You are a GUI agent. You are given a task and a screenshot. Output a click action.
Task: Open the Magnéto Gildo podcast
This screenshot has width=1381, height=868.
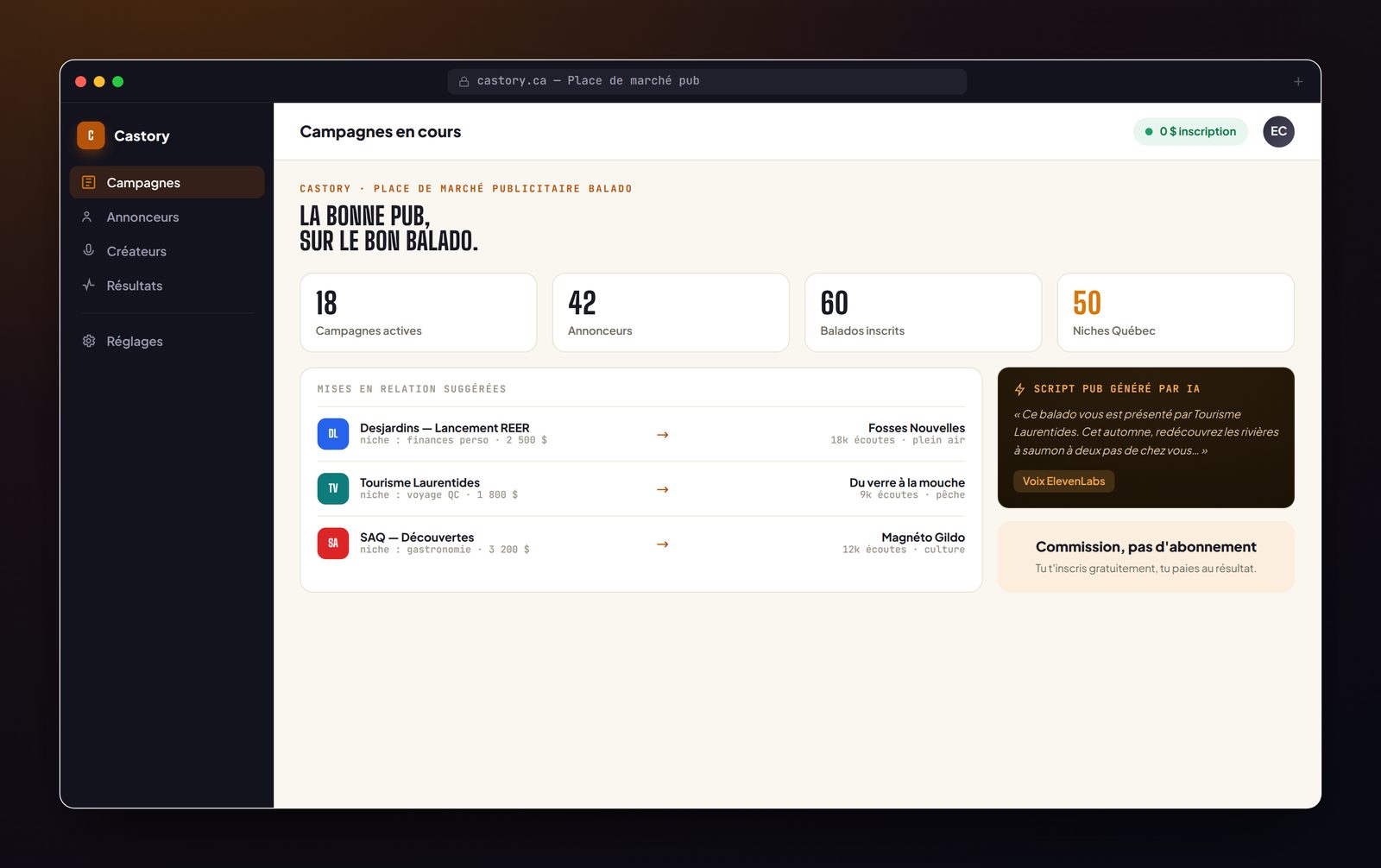(x=923, y=537)
